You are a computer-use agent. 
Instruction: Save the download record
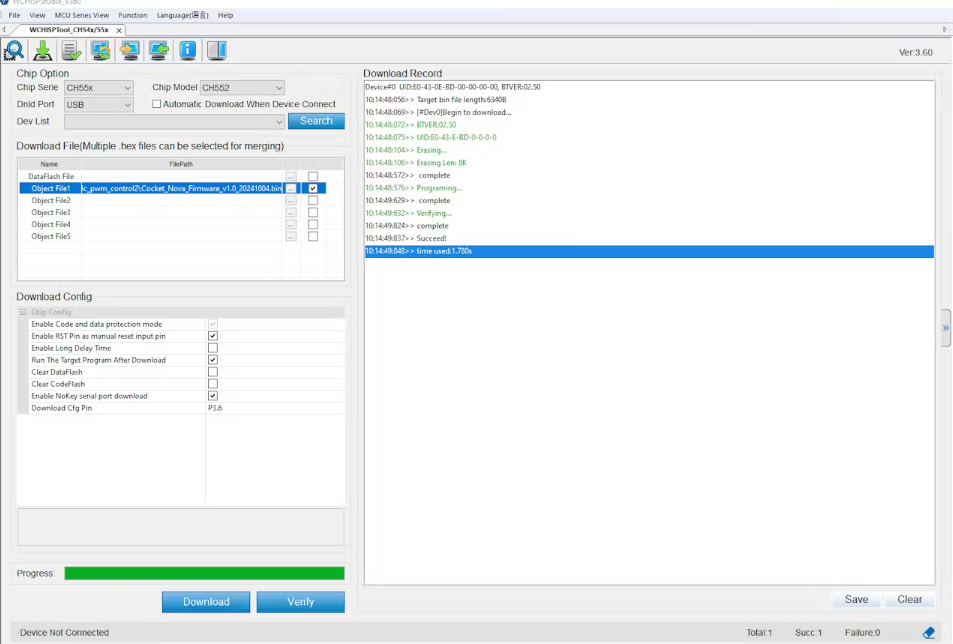click(x=856, y=600)
